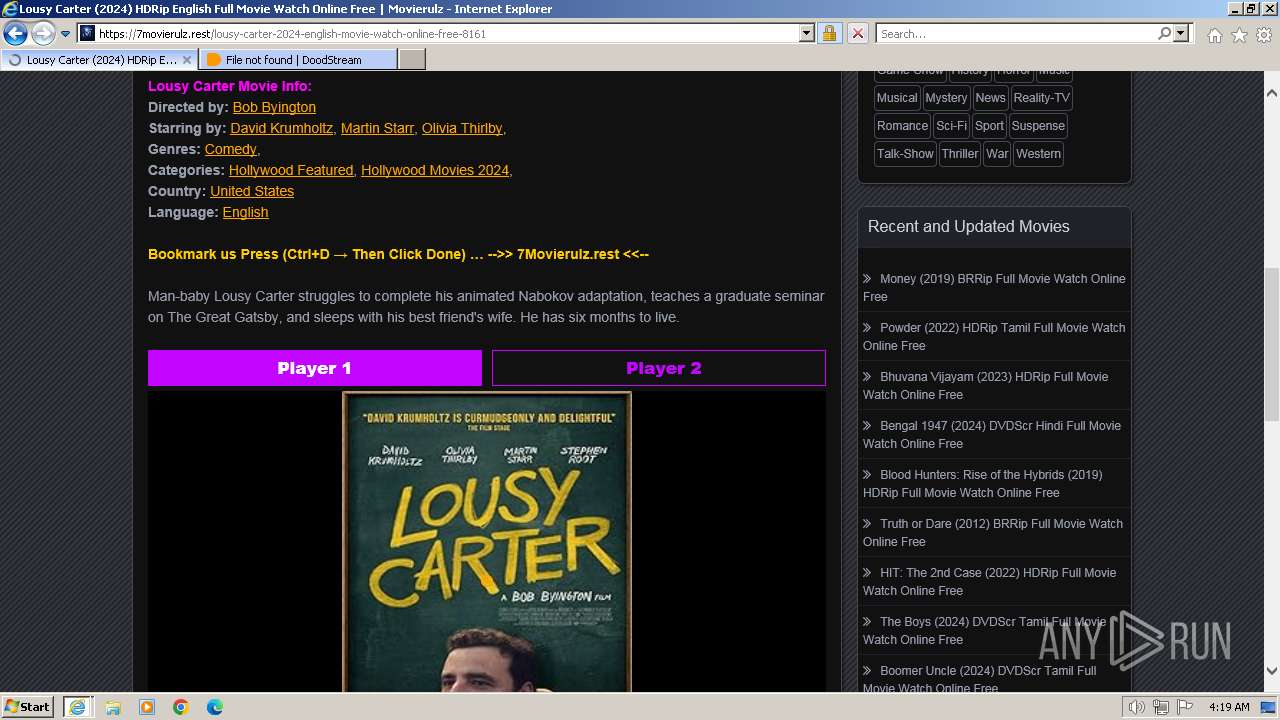Select the Romance genre tag
Viewport: 1280px width, 720px height.
[903, 126]
